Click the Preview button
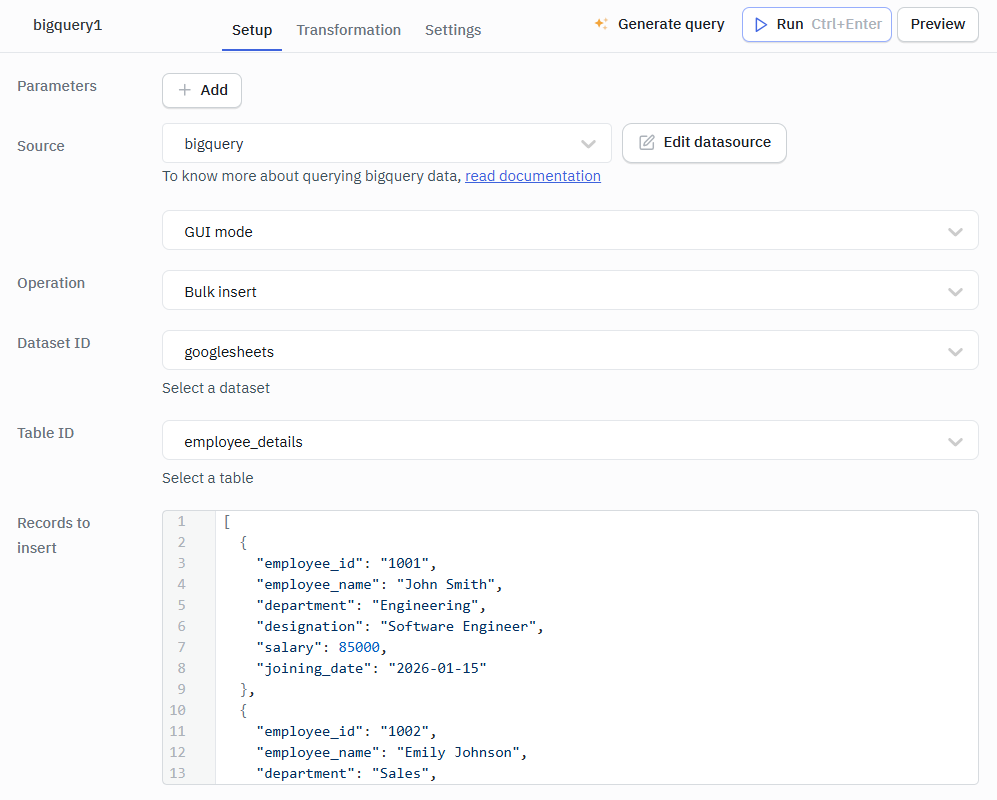The height and width of the screenshot is (800, 997). pyautogui.click(x=937, y=24)
